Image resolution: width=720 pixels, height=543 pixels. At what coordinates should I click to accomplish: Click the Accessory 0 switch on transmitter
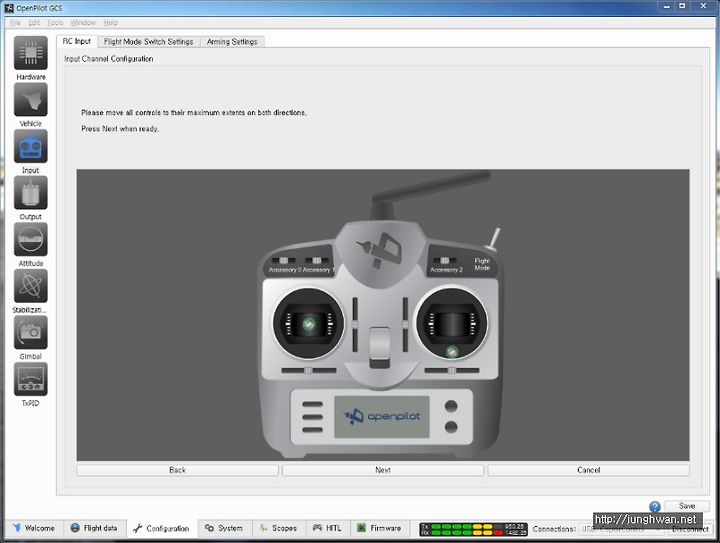tap(284, 261)
